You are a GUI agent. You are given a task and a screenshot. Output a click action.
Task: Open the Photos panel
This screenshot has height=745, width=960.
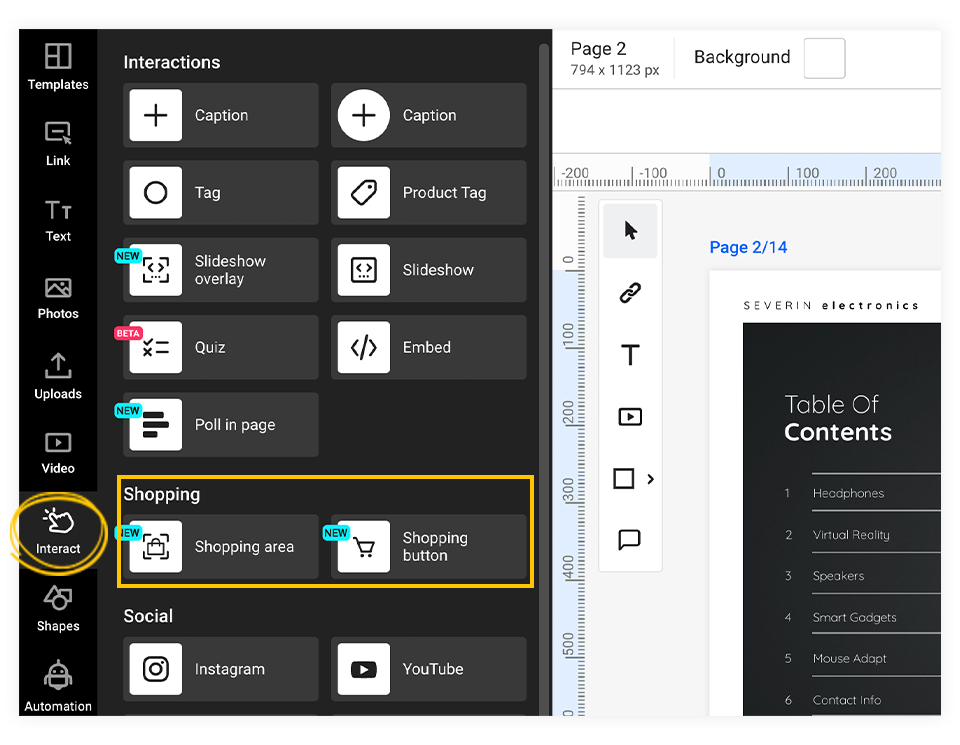pyautogui.click(x=57, y=297)
